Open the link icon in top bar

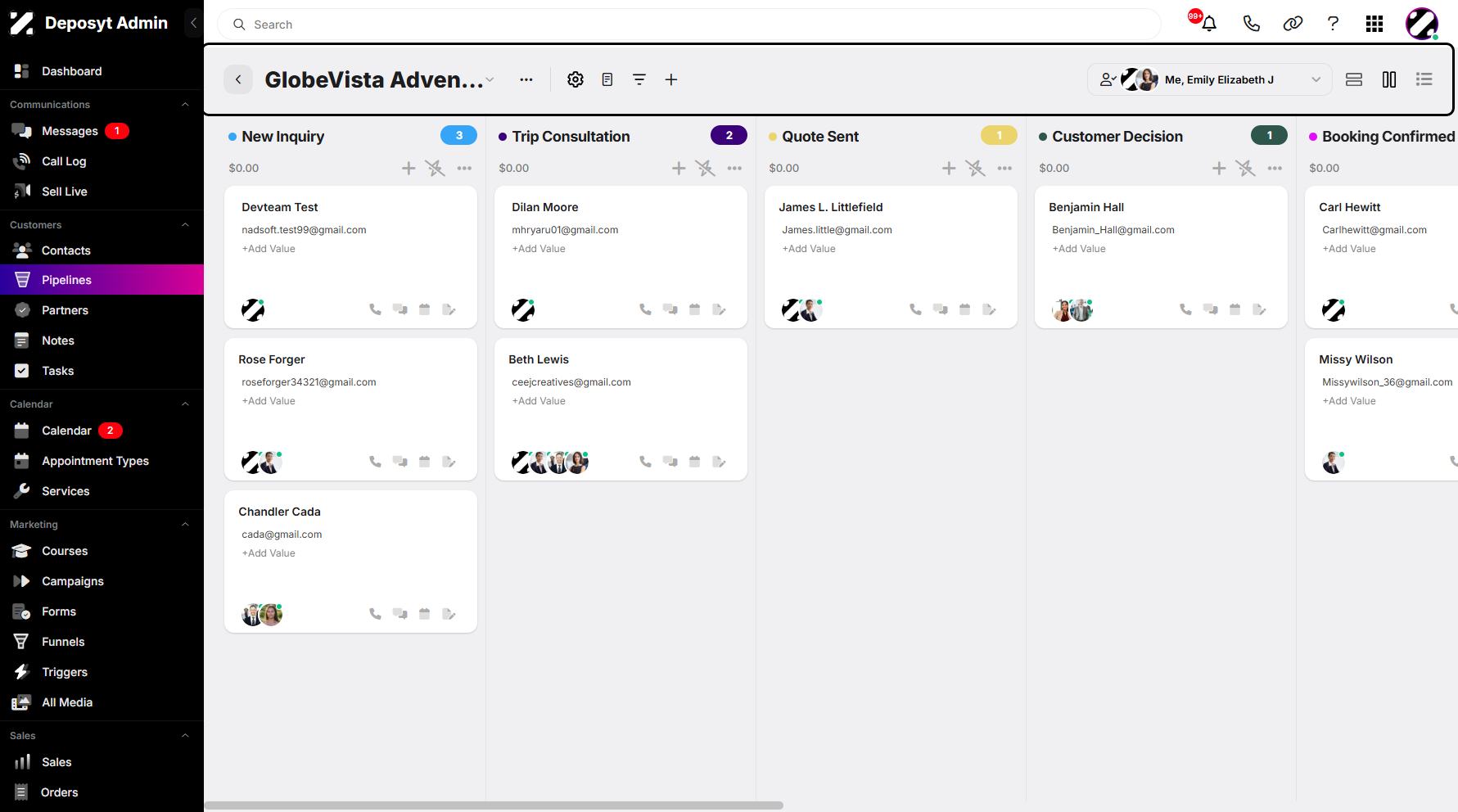tap(1293, 24)
